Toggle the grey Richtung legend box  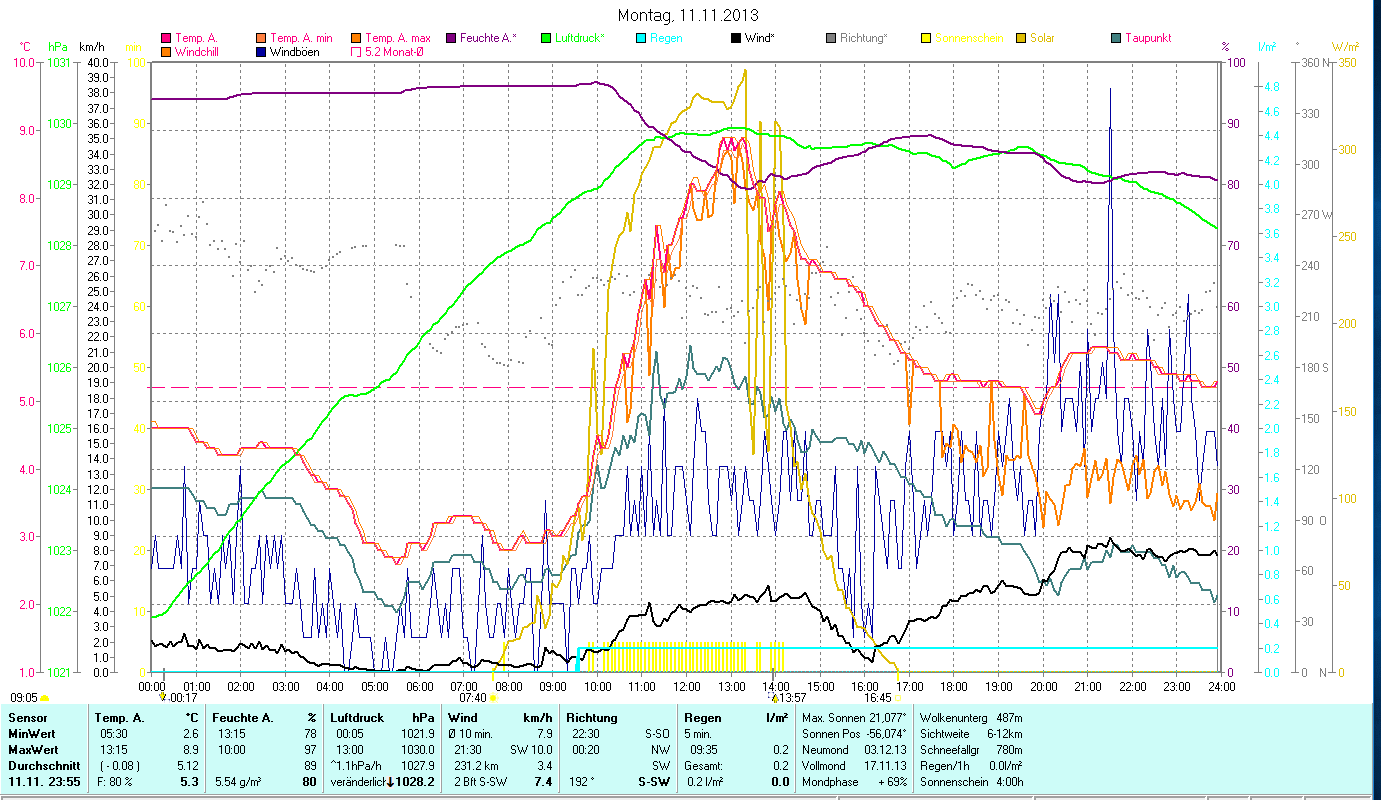(830, 39)
